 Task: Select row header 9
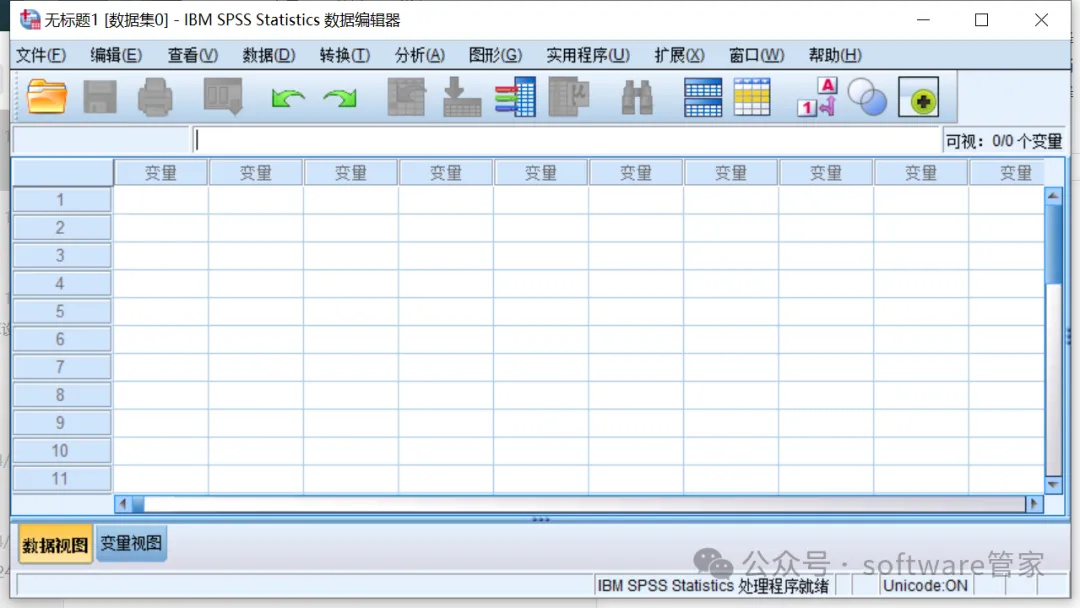[x=62, y=423]
